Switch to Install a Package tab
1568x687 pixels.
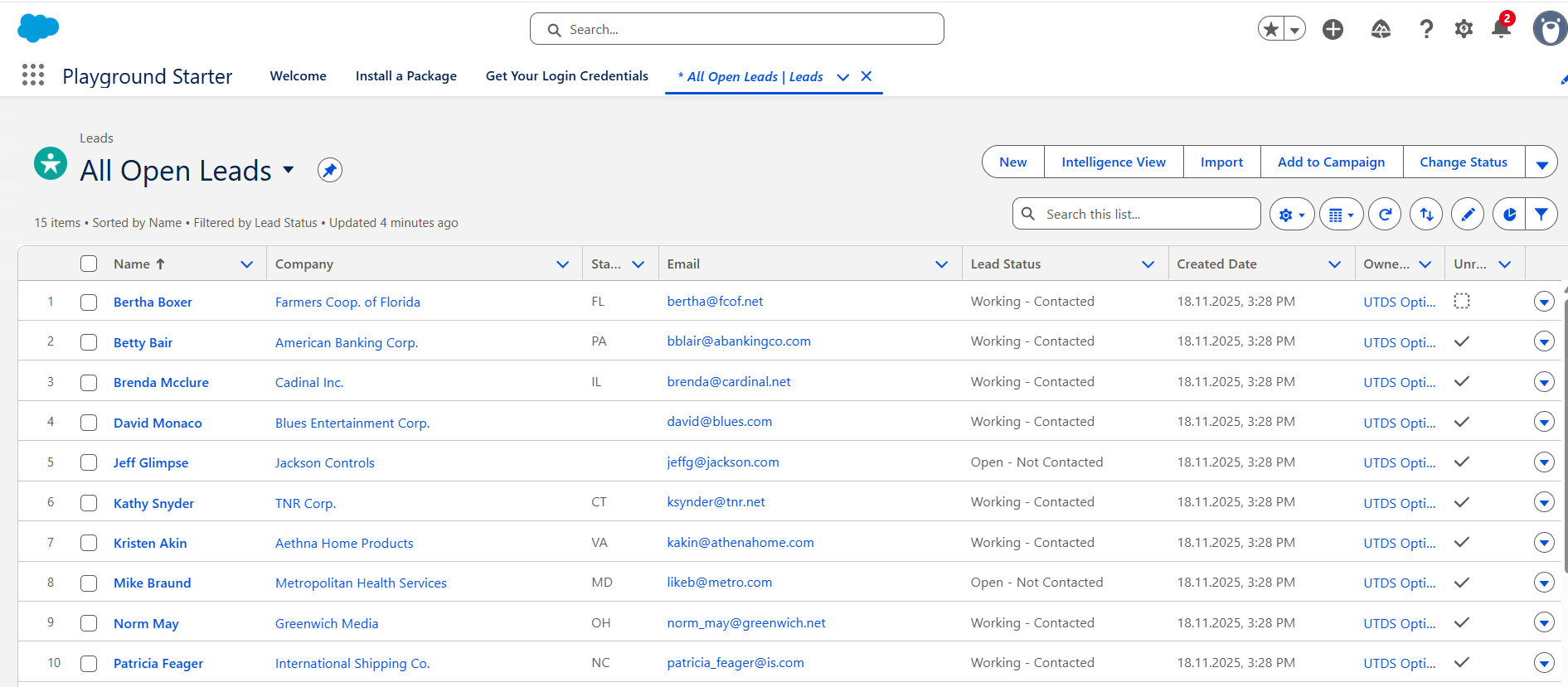pos(406,76)
